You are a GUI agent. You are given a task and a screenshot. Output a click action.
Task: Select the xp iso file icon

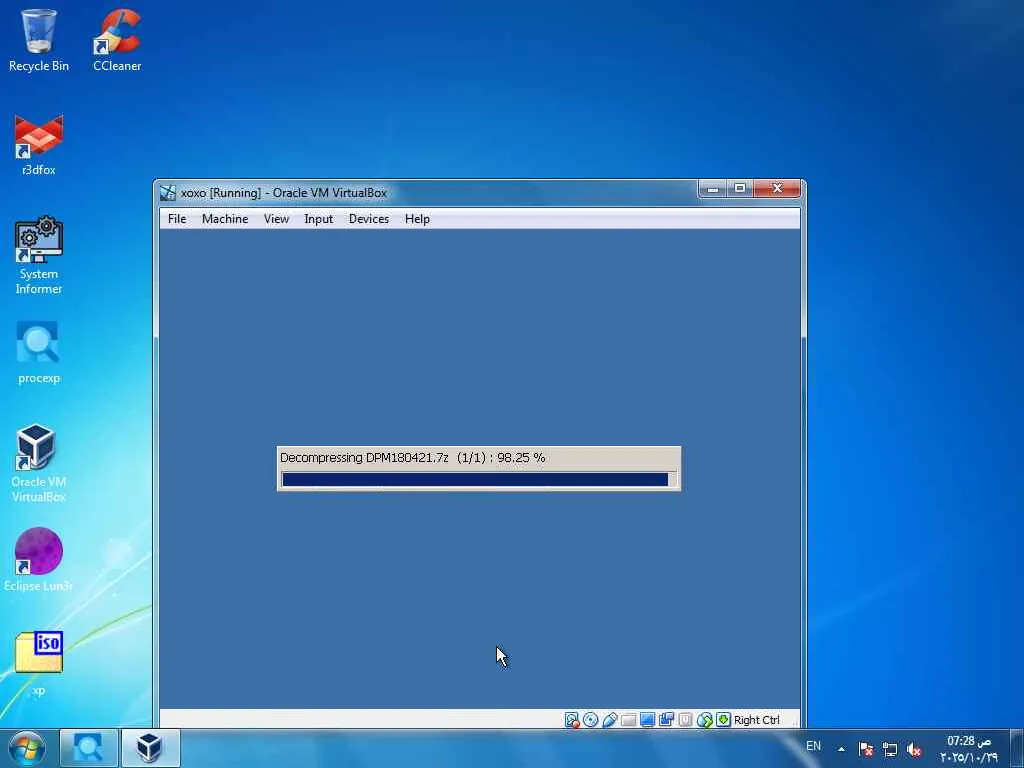(x=39, y=664)
